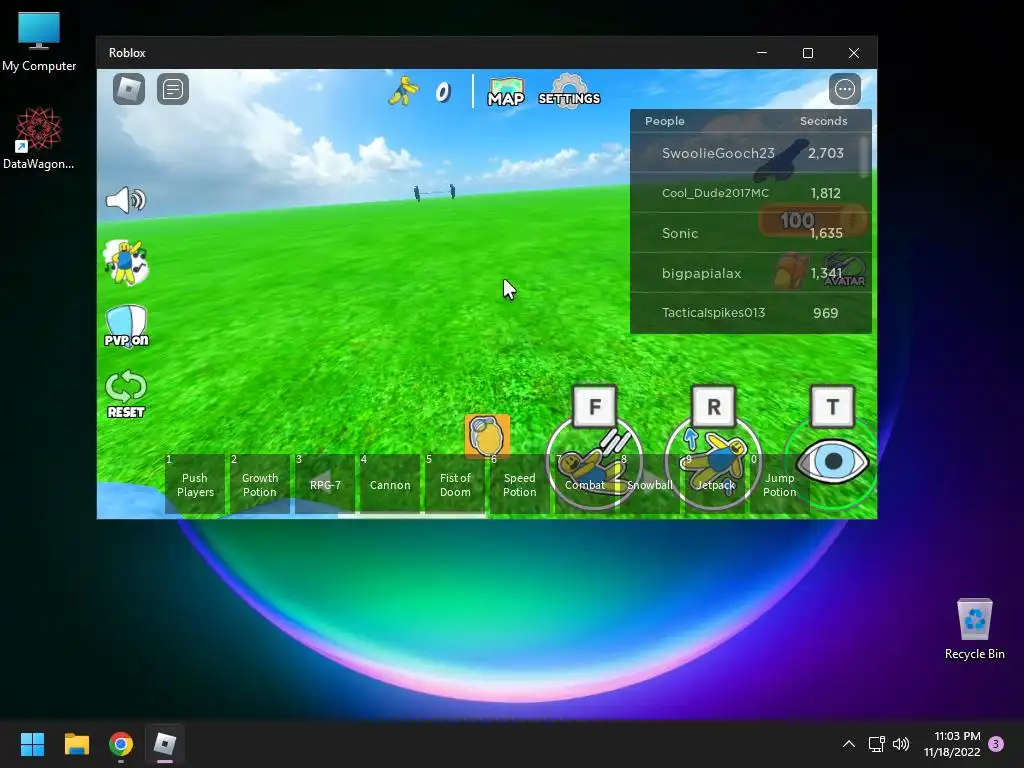Open the volume tray icon
This screenshot has height=768, width=1024.
coord(901,744)
